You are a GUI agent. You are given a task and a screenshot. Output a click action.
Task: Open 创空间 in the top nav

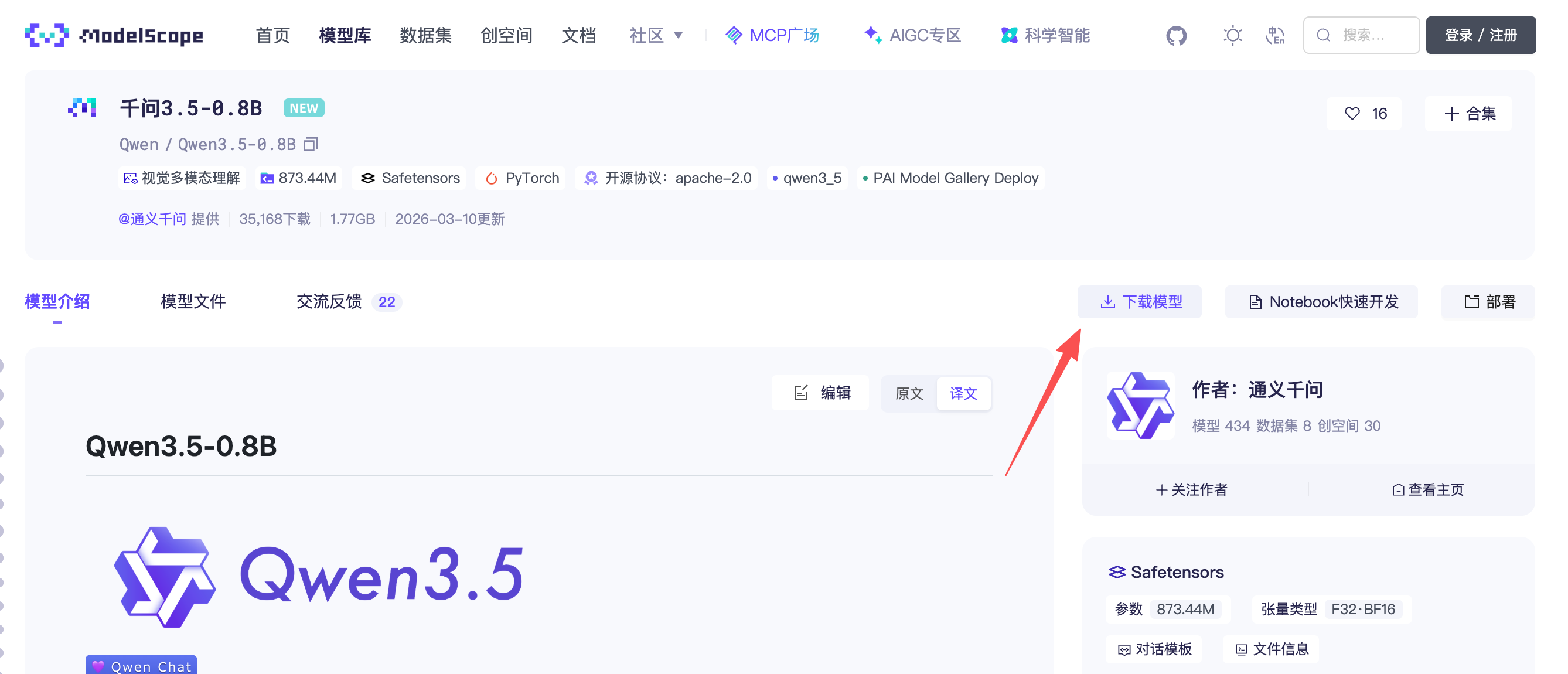(x=506, y=35)
